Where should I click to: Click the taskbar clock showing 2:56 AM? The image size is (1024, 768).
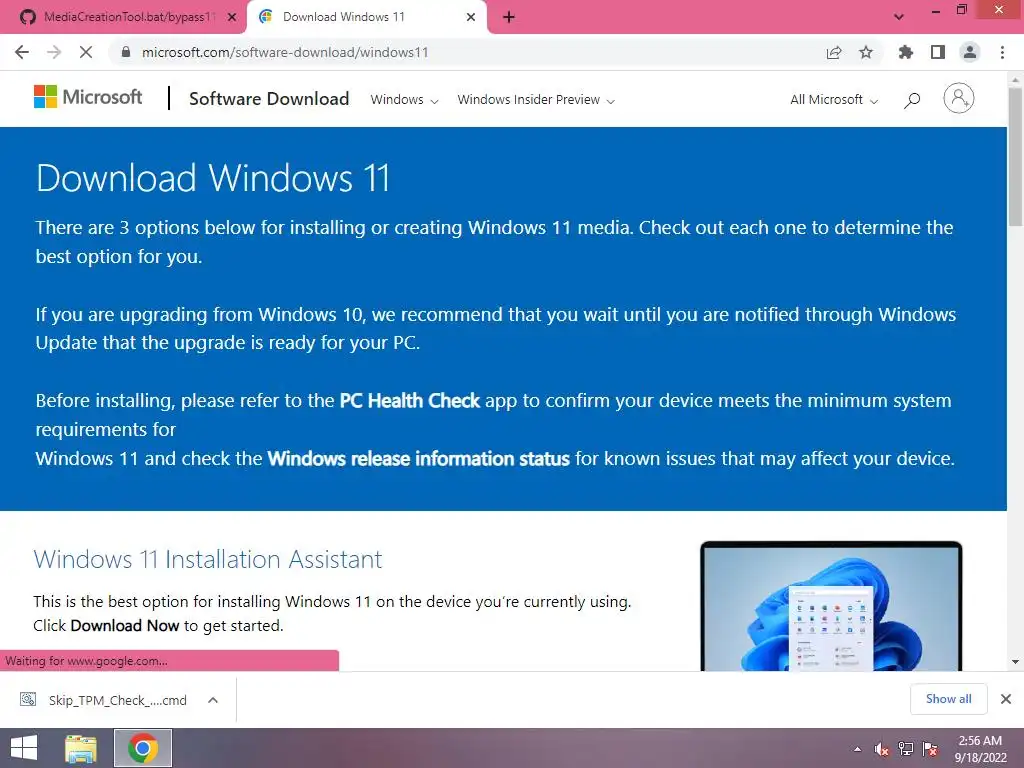(x=980, y=749)
